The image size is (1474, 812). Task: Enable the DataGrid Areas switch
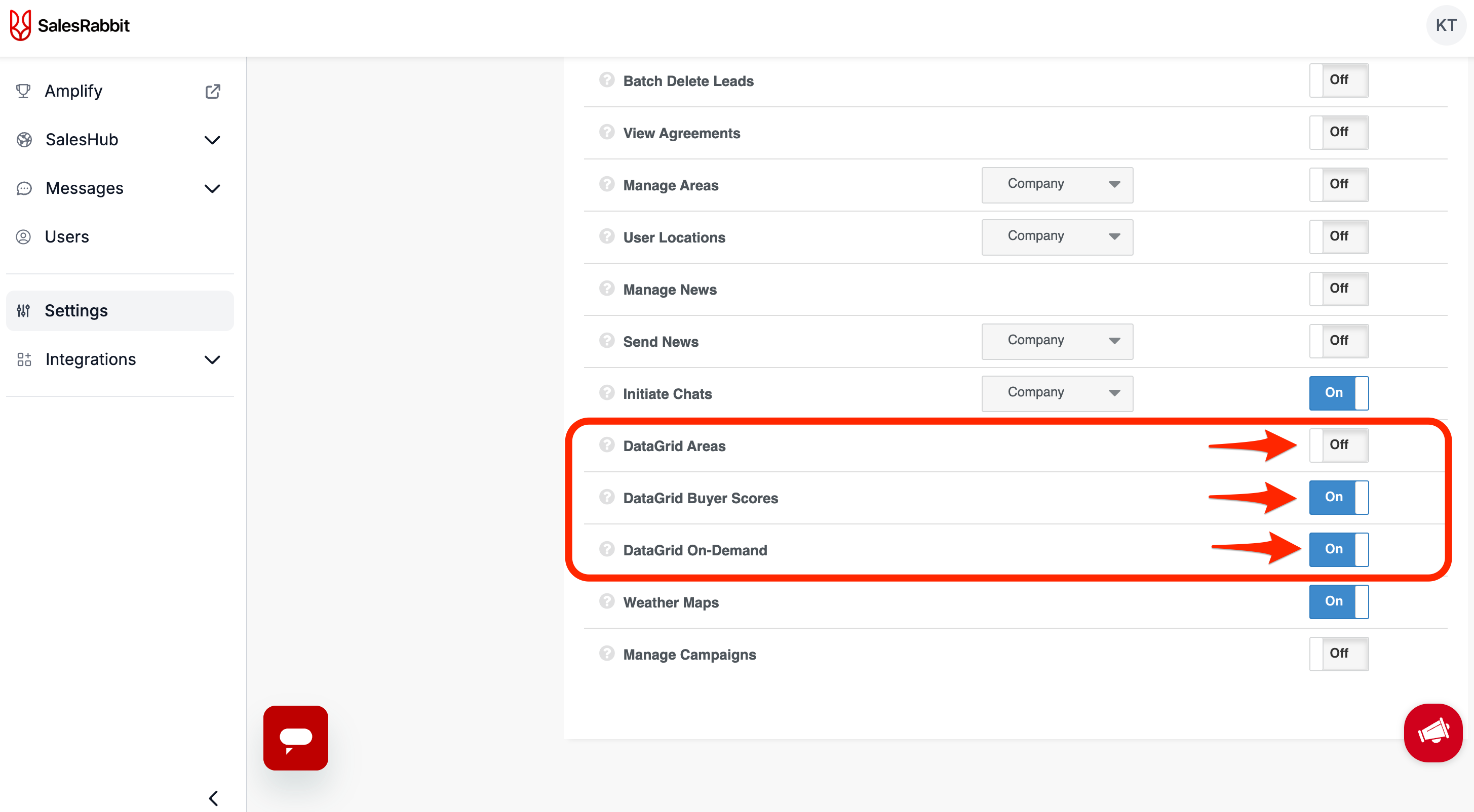click(1338, 445)
